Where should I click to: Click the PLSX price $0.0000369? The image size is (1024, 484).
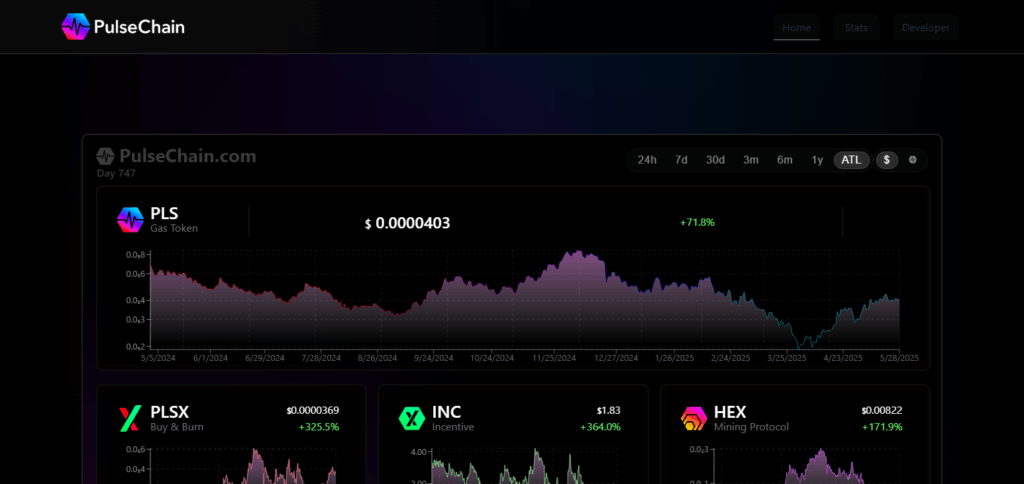[x=313, y=411]
